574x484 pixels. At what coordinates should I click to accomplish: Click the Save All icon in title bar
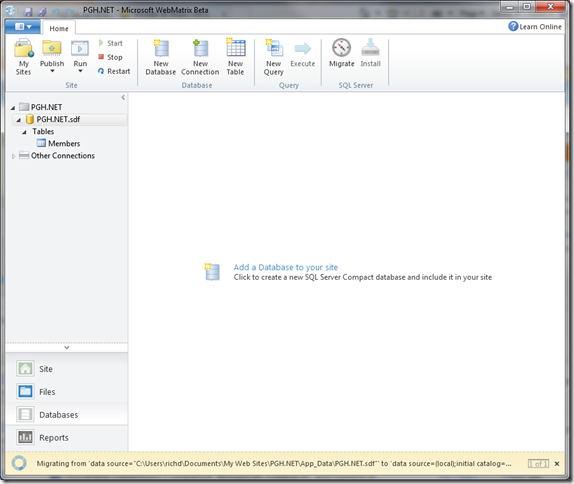point(41,11)
